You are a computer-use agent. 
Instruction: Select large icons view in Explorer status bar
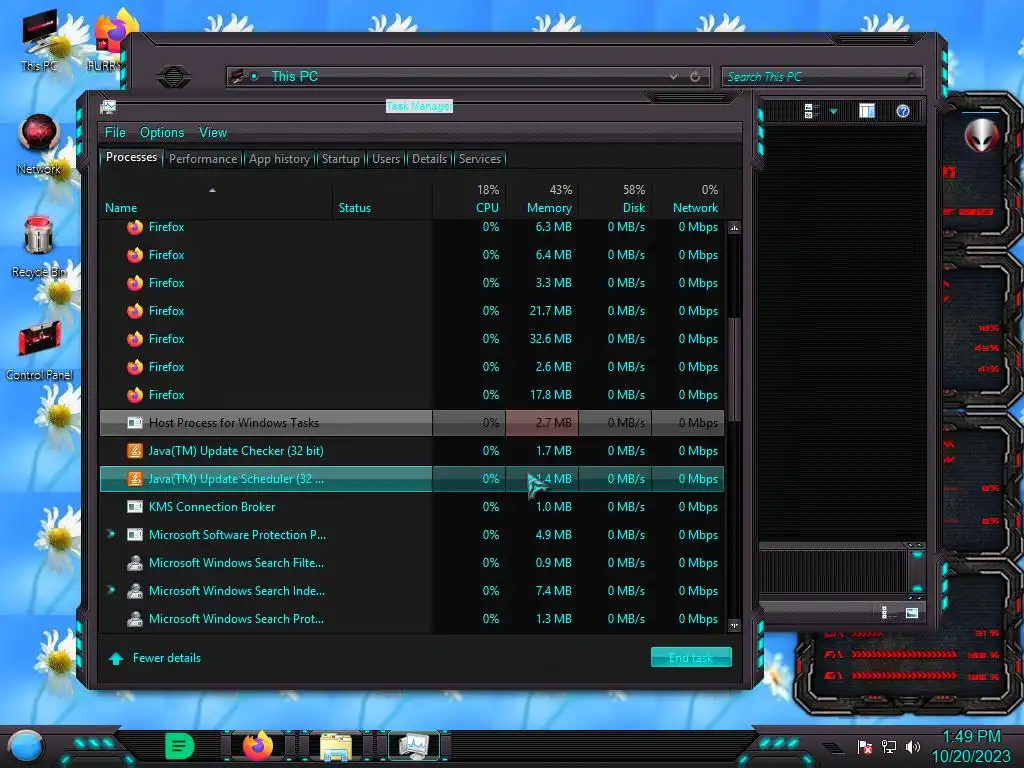tap(912, 613)
